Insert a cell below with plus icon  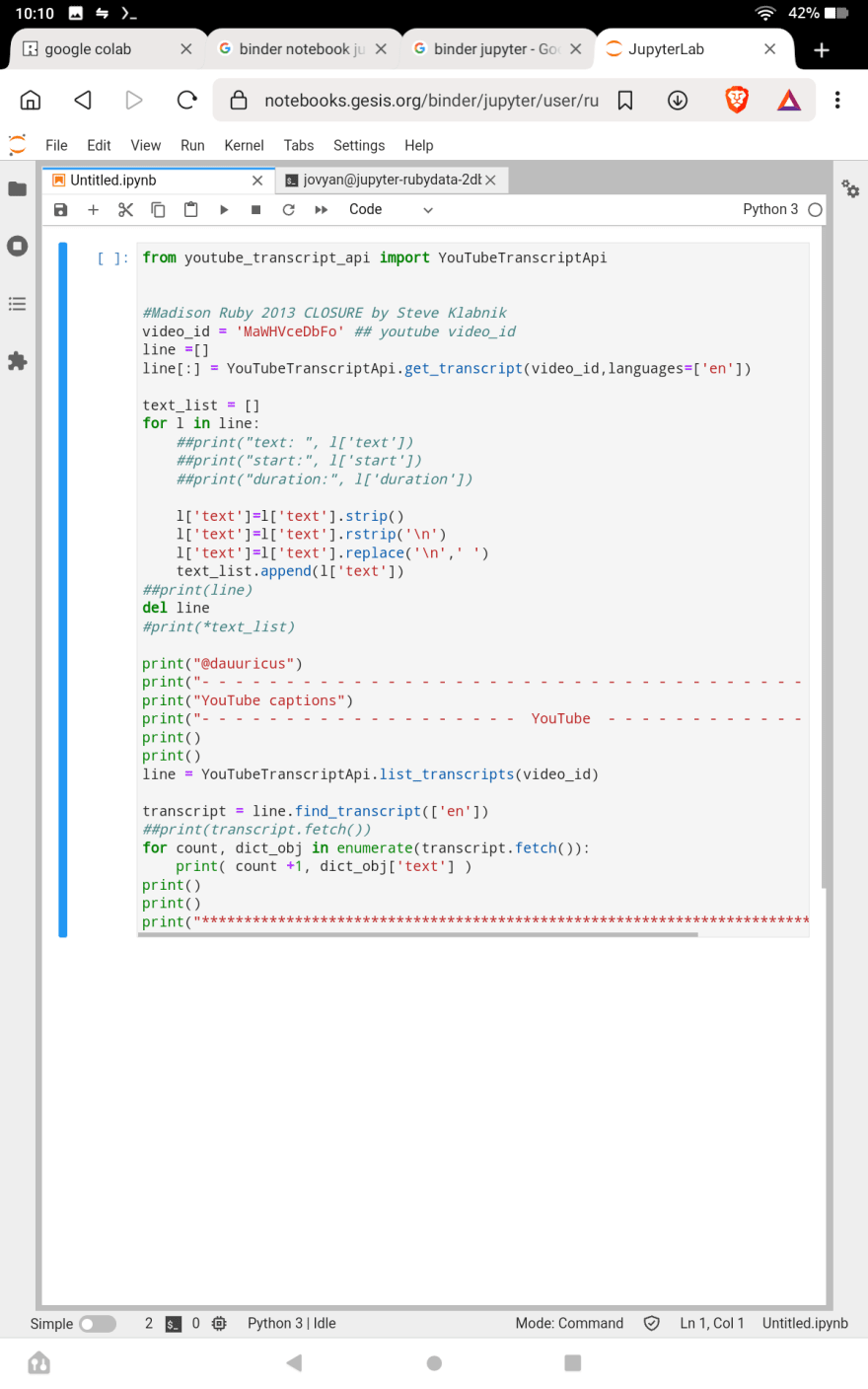[93, 210]
